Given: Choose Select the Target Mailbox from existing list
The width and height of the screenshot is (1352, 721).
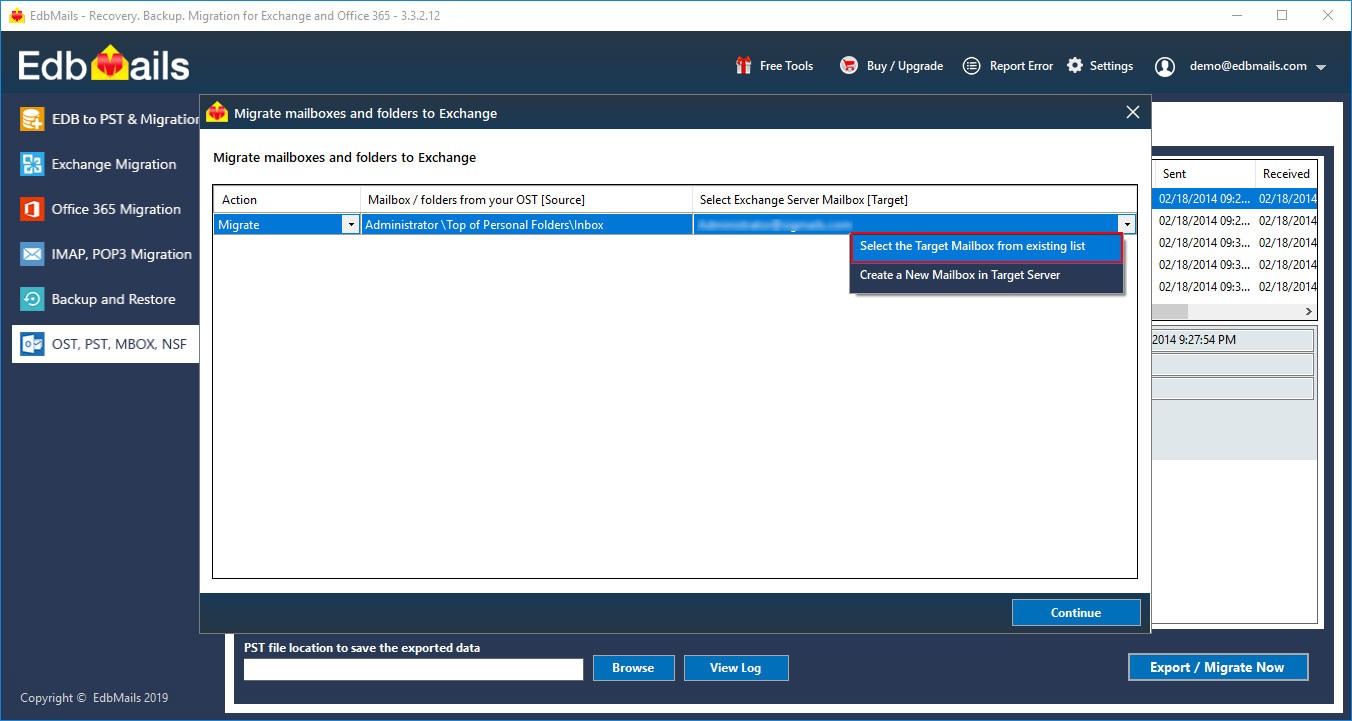Looking at the screenshot, I should (986, 246).
